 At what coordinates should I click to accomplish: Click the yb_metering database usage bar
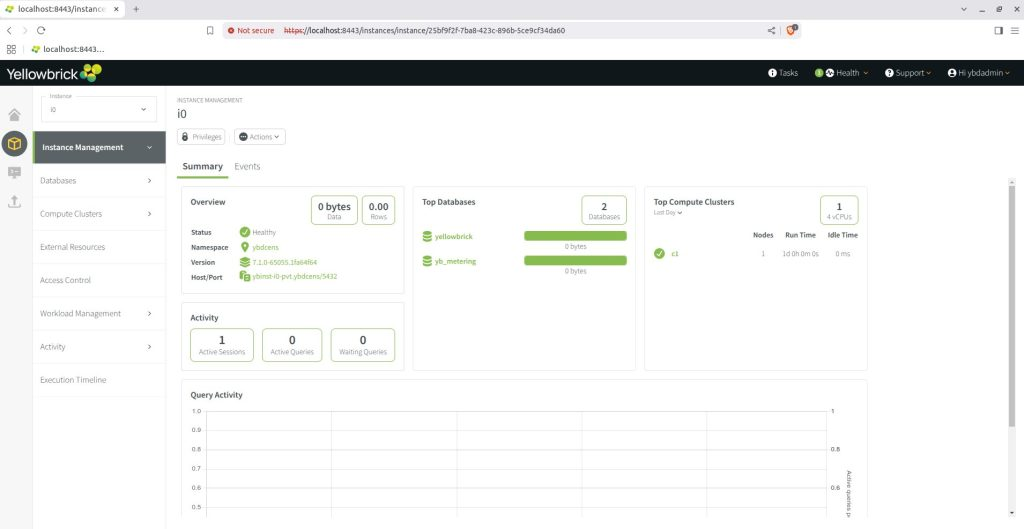point(575,261)
